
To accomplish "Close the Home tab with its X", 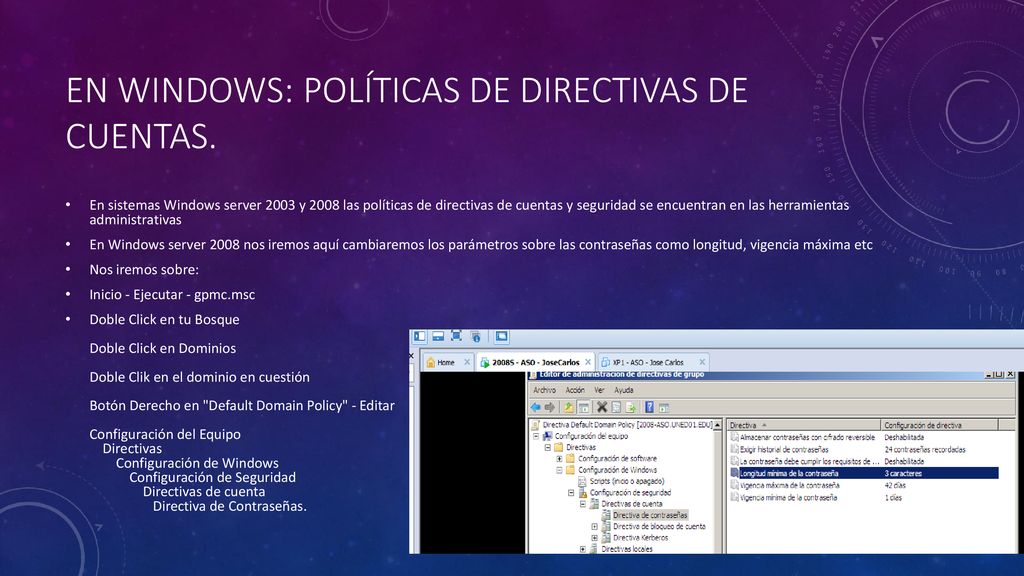I will tap(467, 362).
